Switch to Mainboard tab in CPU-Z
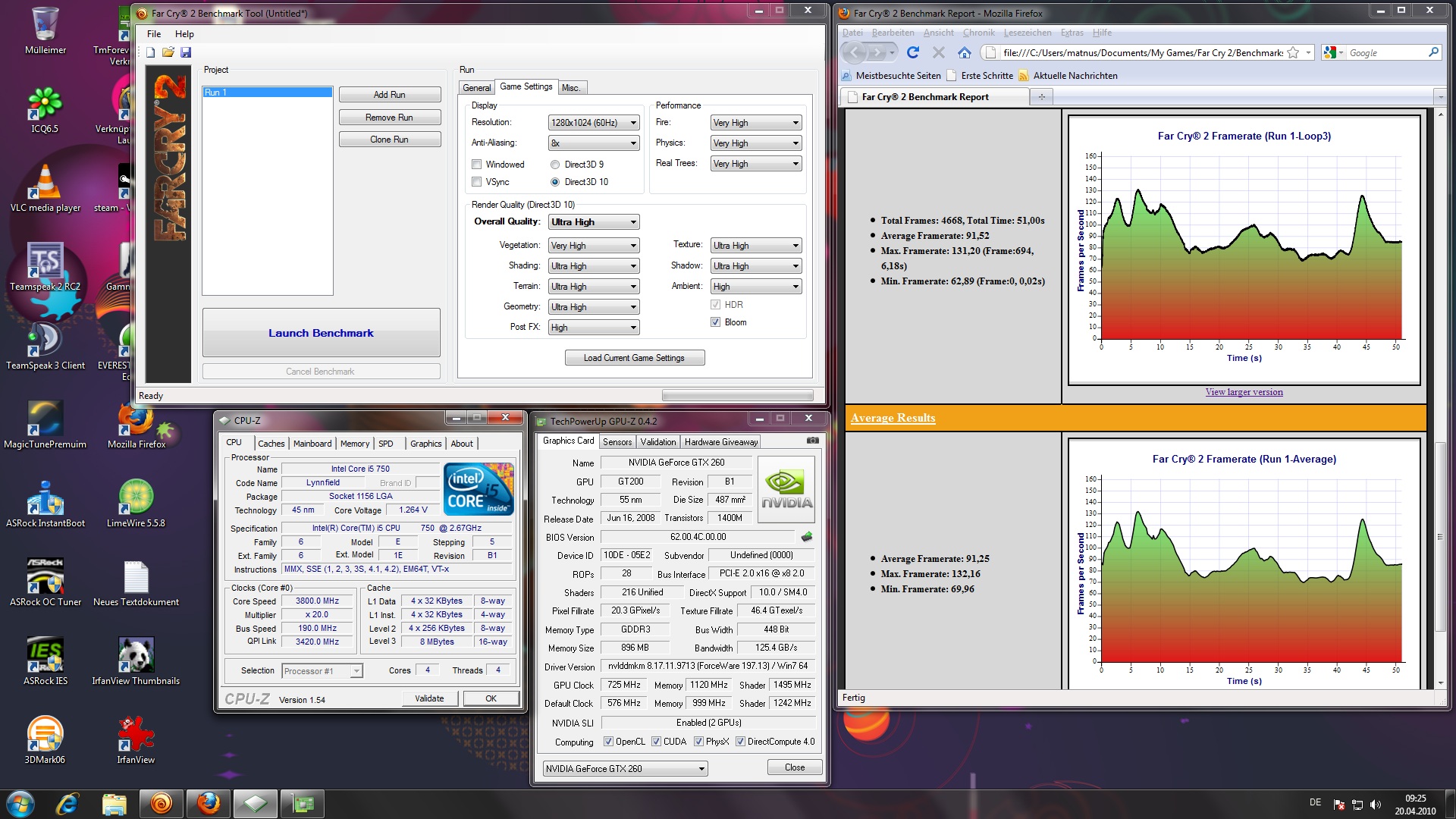 (x=312, y=444)
